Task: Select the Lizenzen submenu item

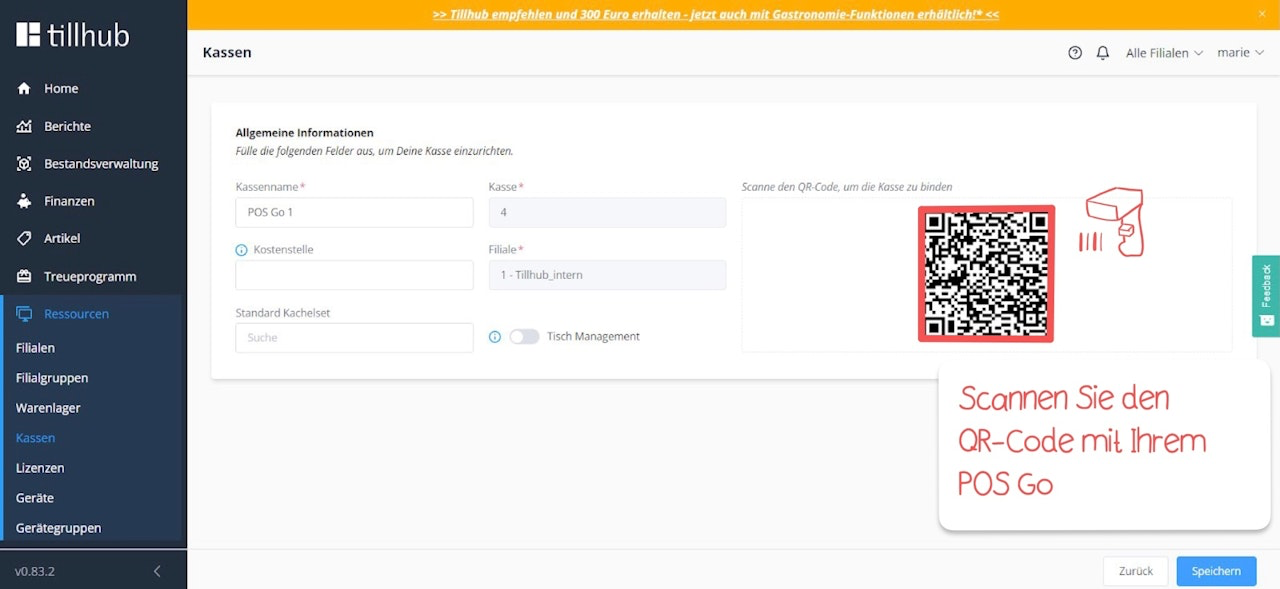Action: [x=40, y=468]
